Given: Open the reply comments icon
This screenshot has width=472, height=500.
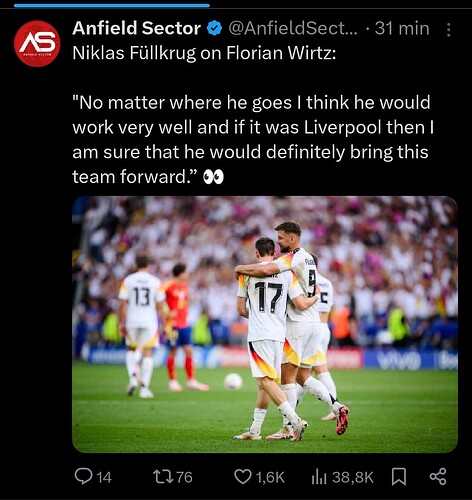Looking at the screenshot, I should [83, 477].
